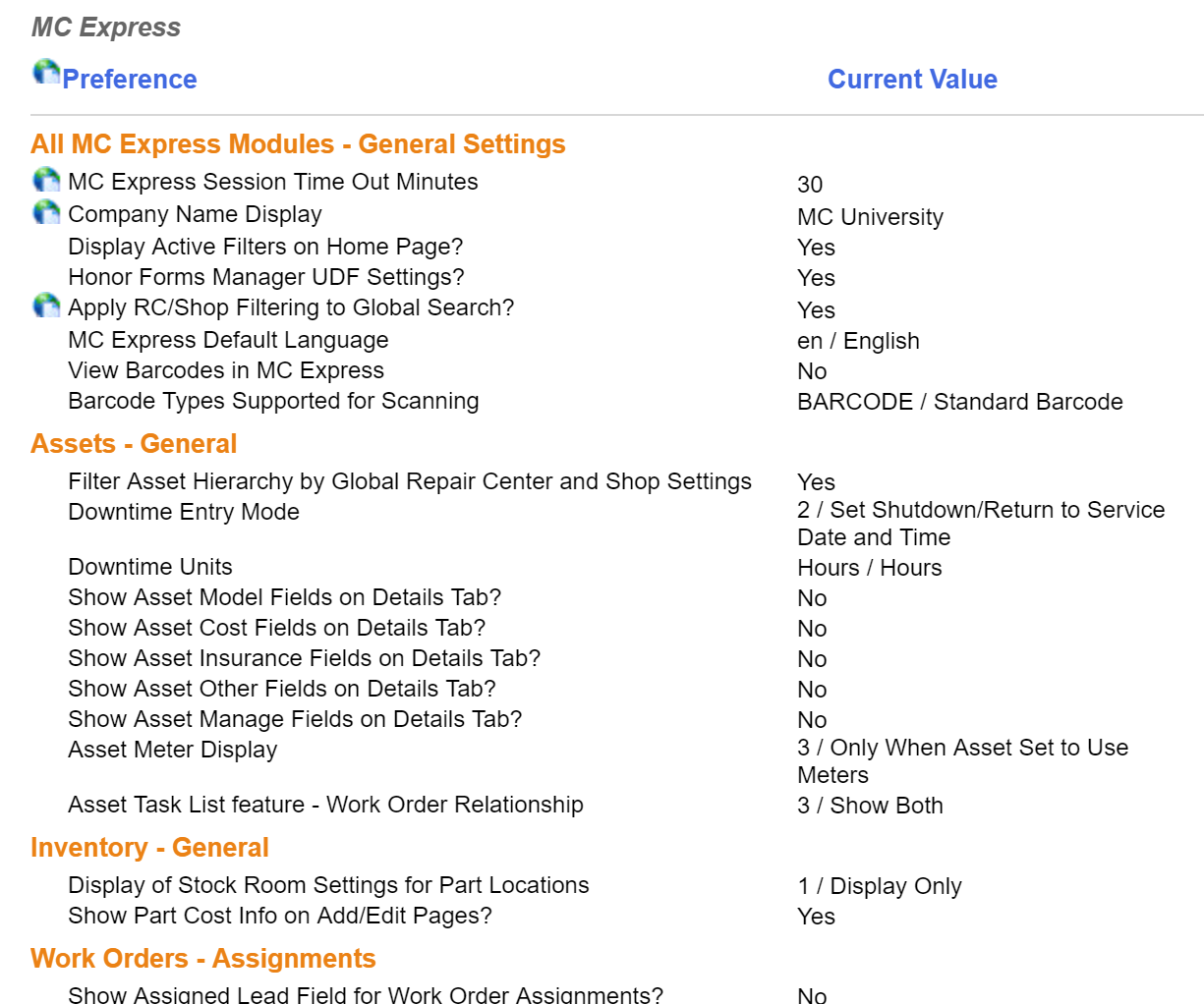Image resolution: width=1204 pixels, height=1004 pixels.
Task: Open the Downtime Entry Mode preference
Action: (184, 512)
